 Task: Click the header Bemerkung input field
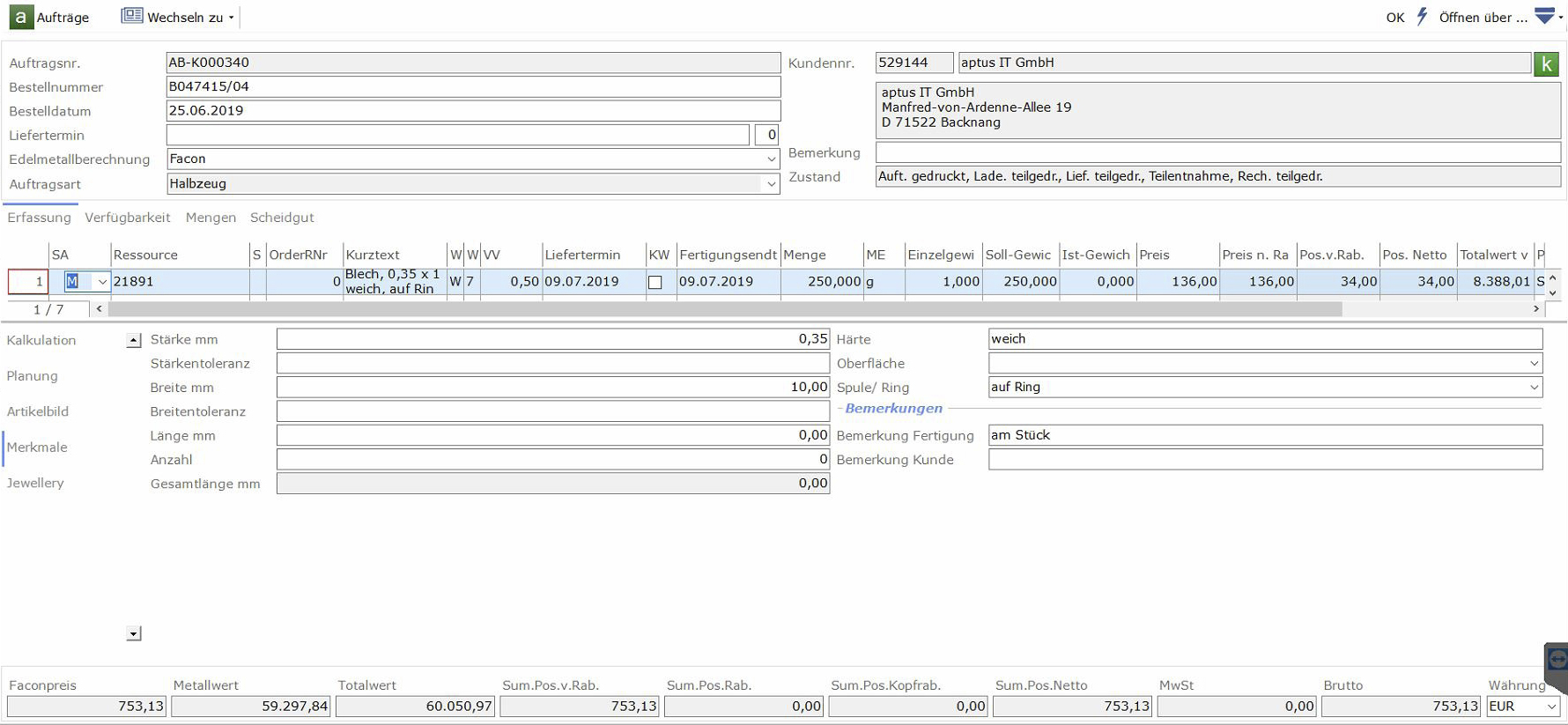1218,152
